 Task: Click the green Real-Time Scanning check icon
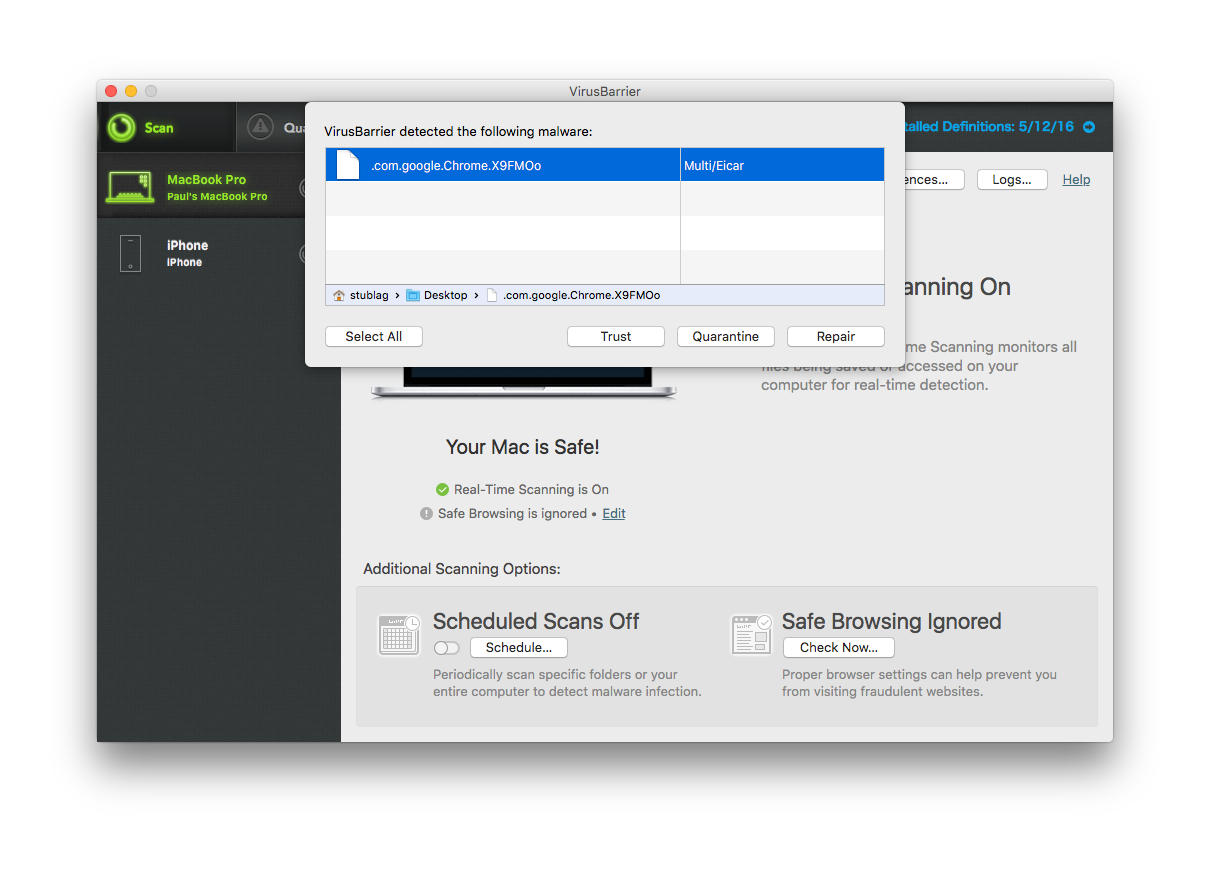442,490
